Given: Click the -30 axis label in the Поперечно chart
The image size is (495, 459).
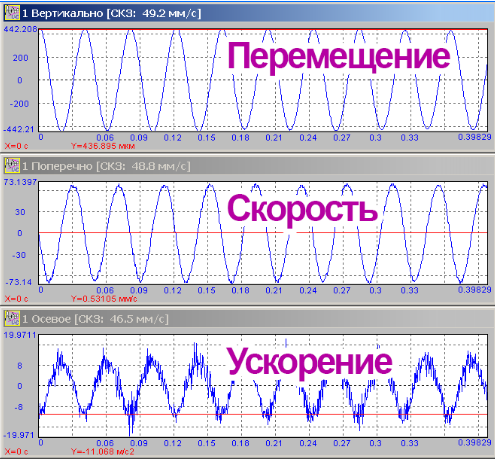Looking at the screenshot, I should tap(19, 255).
